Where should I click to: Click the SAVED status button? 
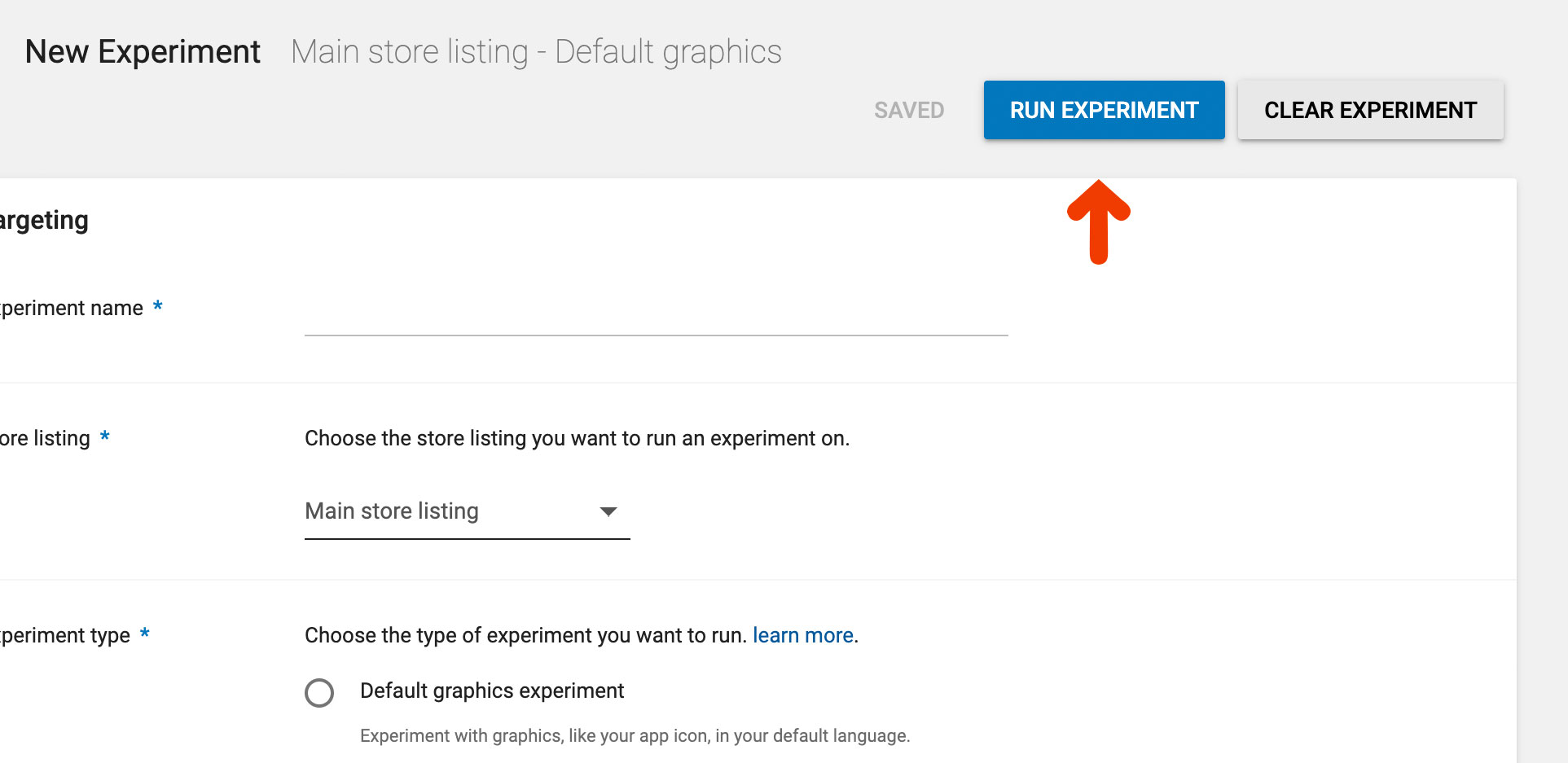click(909, 110)
